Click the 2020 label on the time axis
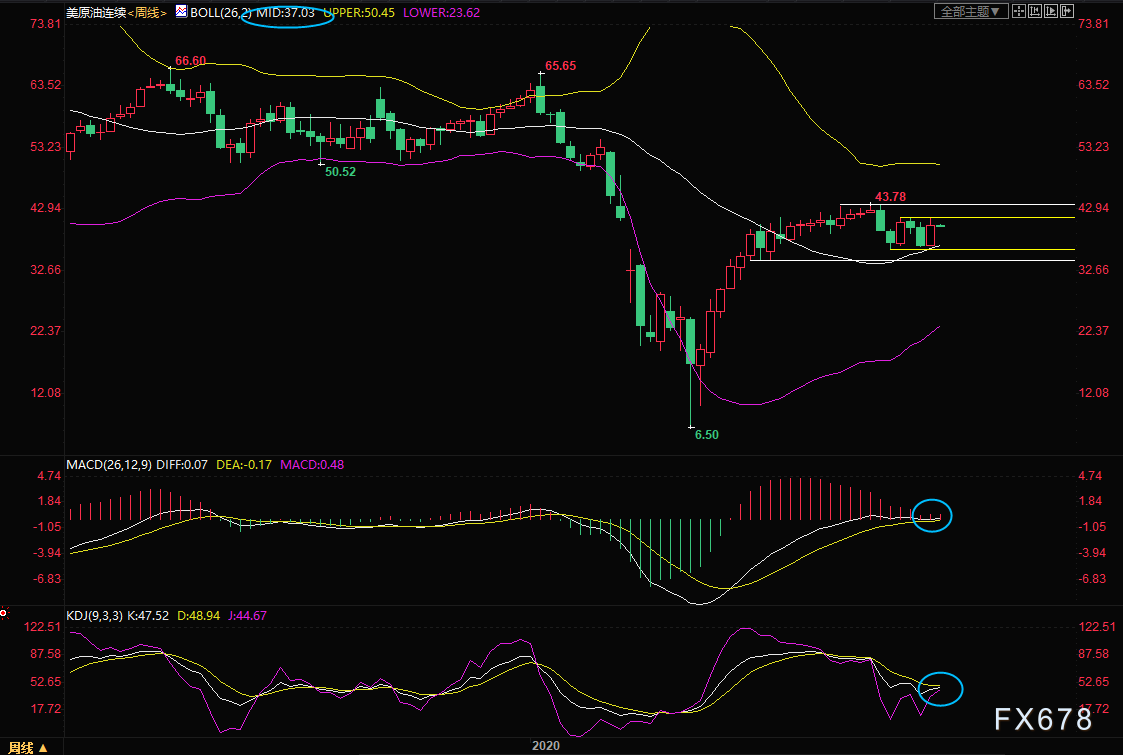The image size is (1123, 755). pos(546,746)
